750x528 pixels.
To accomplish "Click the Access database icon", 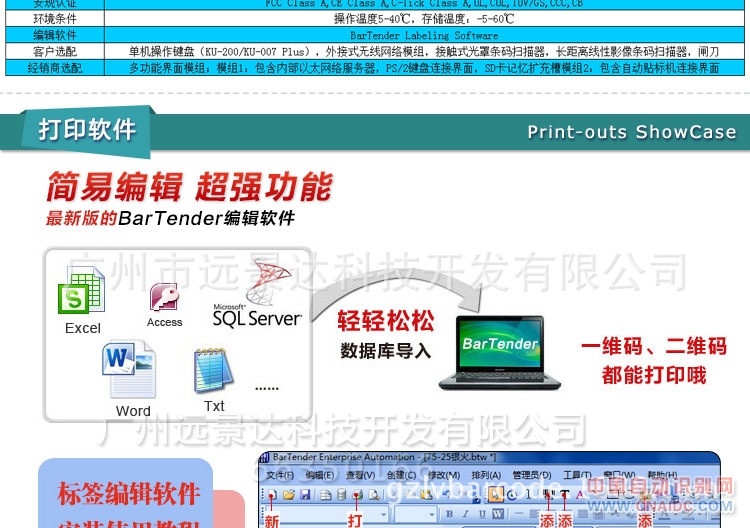I will tap(164, 297).
